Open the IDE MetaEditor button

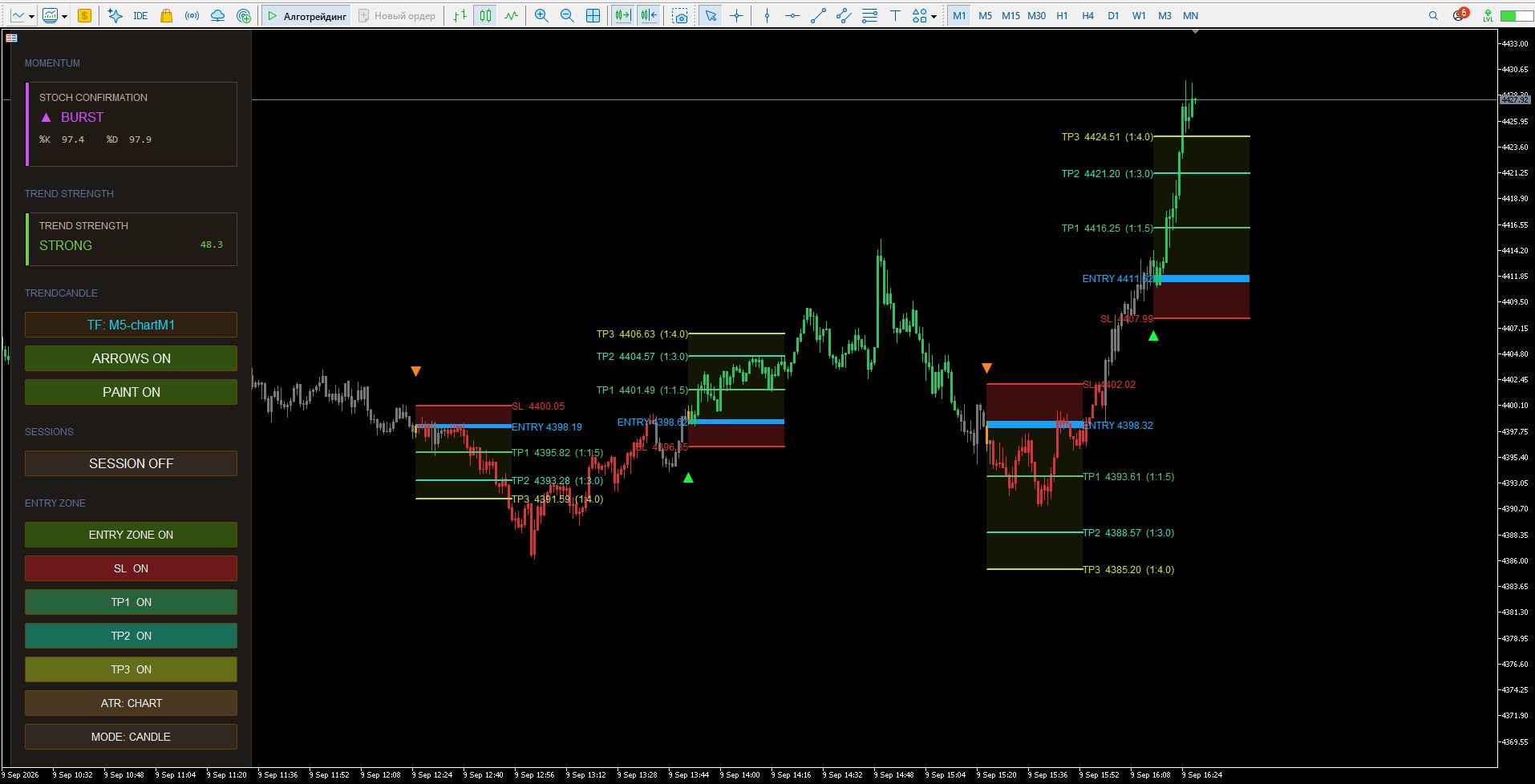(140, 15)
